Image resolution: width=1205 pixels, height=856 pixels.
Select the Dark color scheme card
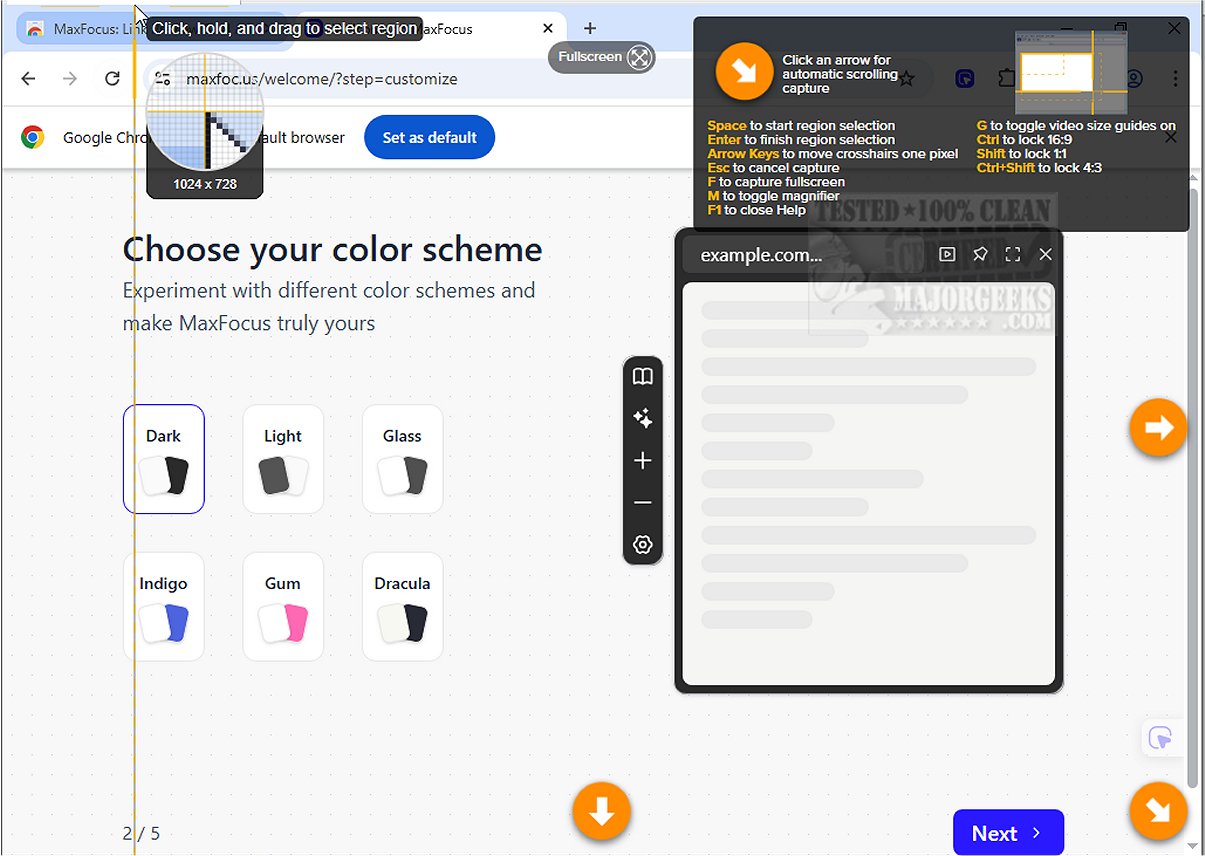(163, 459)
